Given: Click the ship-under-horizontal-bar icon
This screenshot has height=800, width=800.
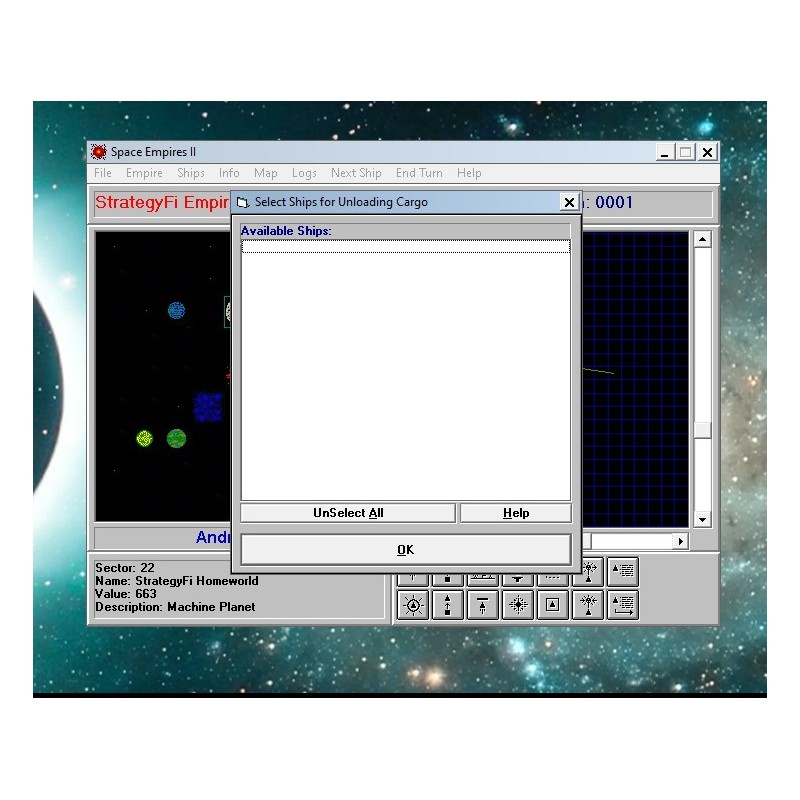Looking at the screenshot, I should 483,605.
